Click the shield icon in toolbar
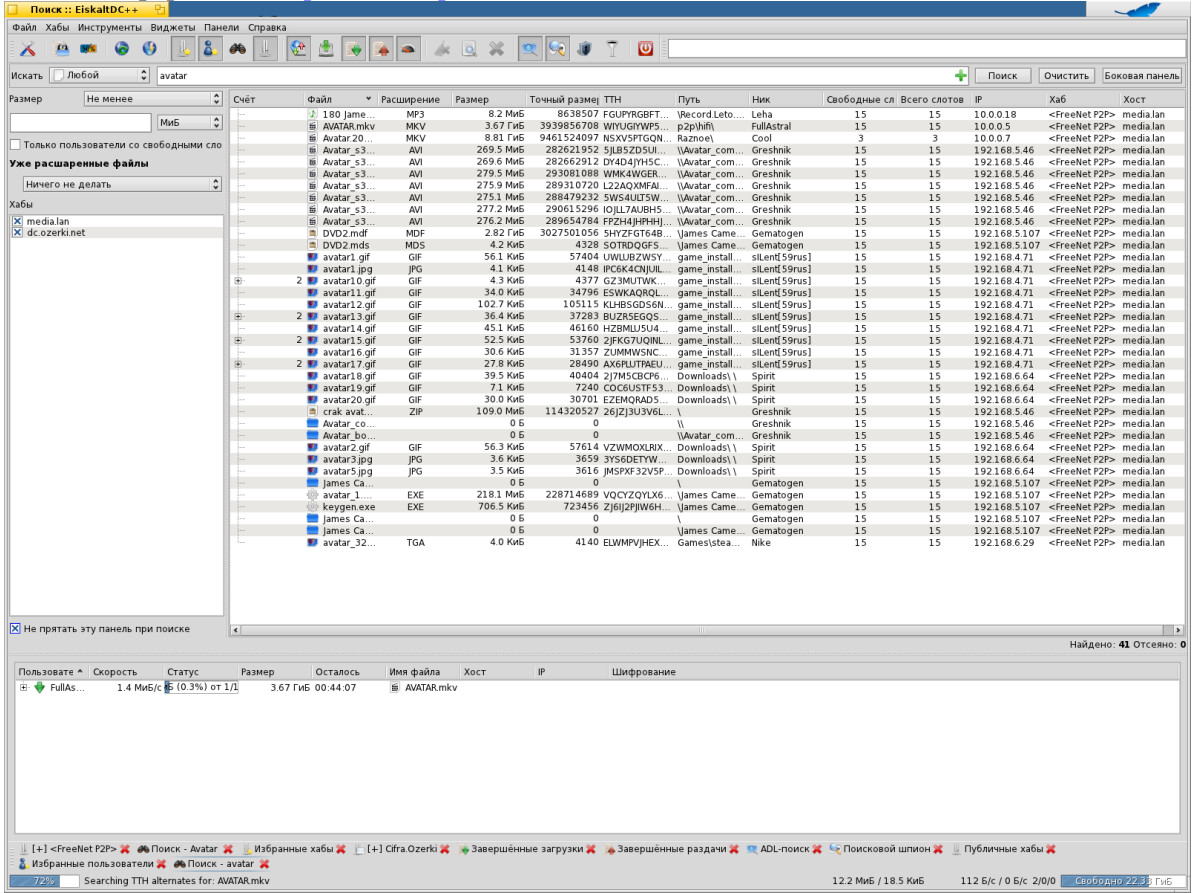Image resolution: width=1196 pixels, height=893 pixels. (x=586, y=48)
